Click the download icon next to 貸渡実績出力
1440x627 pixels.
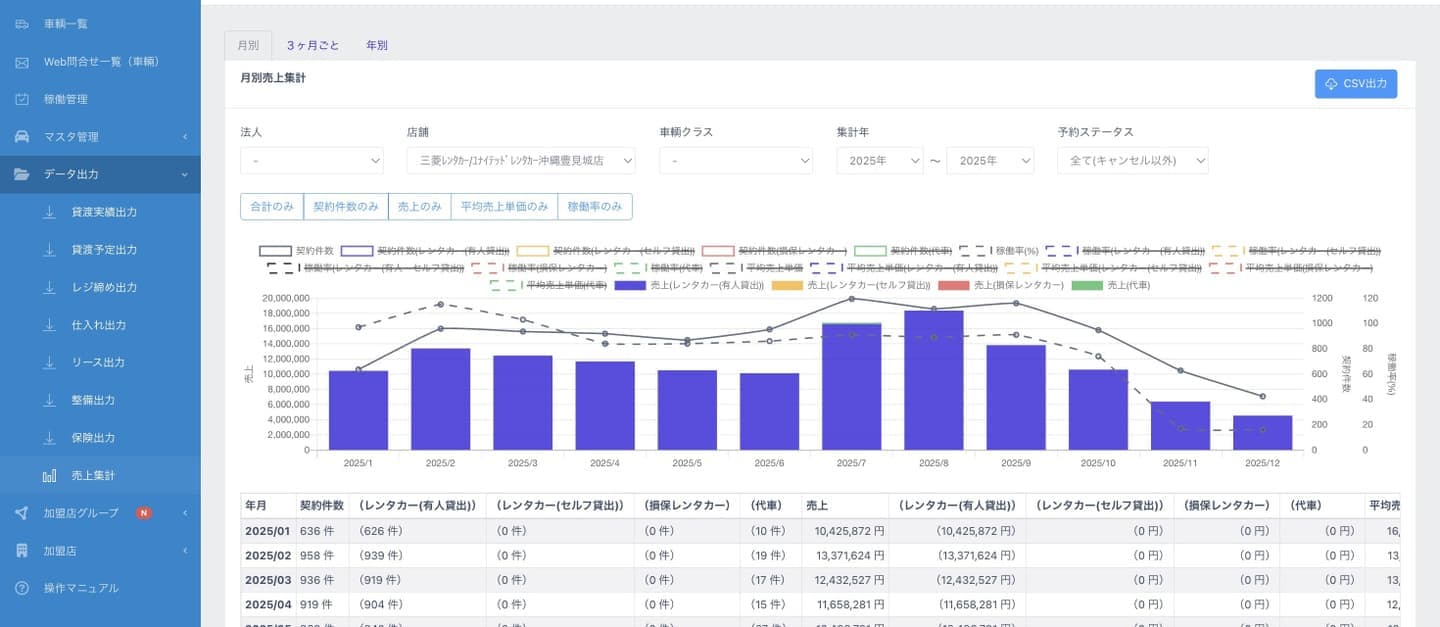pos(49,212)
